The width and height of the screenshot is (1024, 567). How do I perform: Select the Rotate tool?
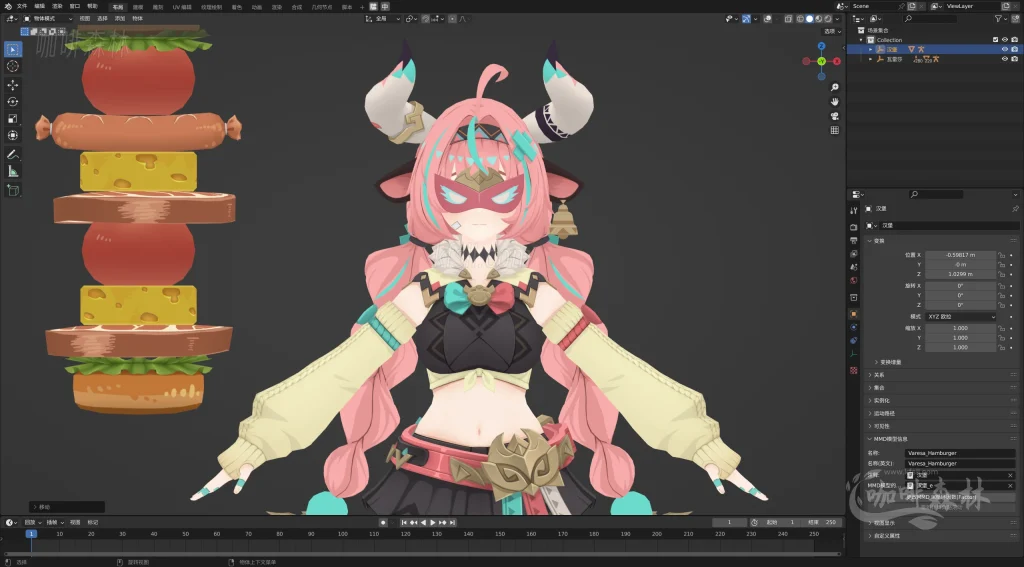12,101
